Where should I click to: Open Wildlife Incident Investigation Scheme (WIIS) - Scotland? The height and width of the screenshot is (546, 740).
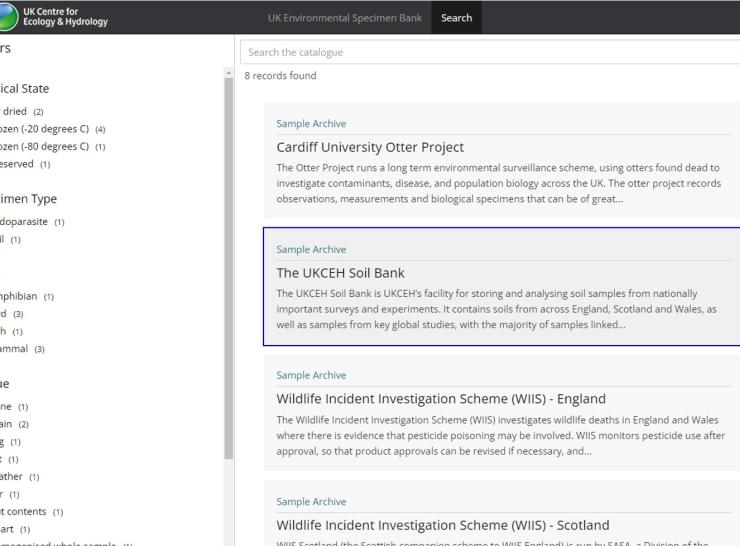443,525
